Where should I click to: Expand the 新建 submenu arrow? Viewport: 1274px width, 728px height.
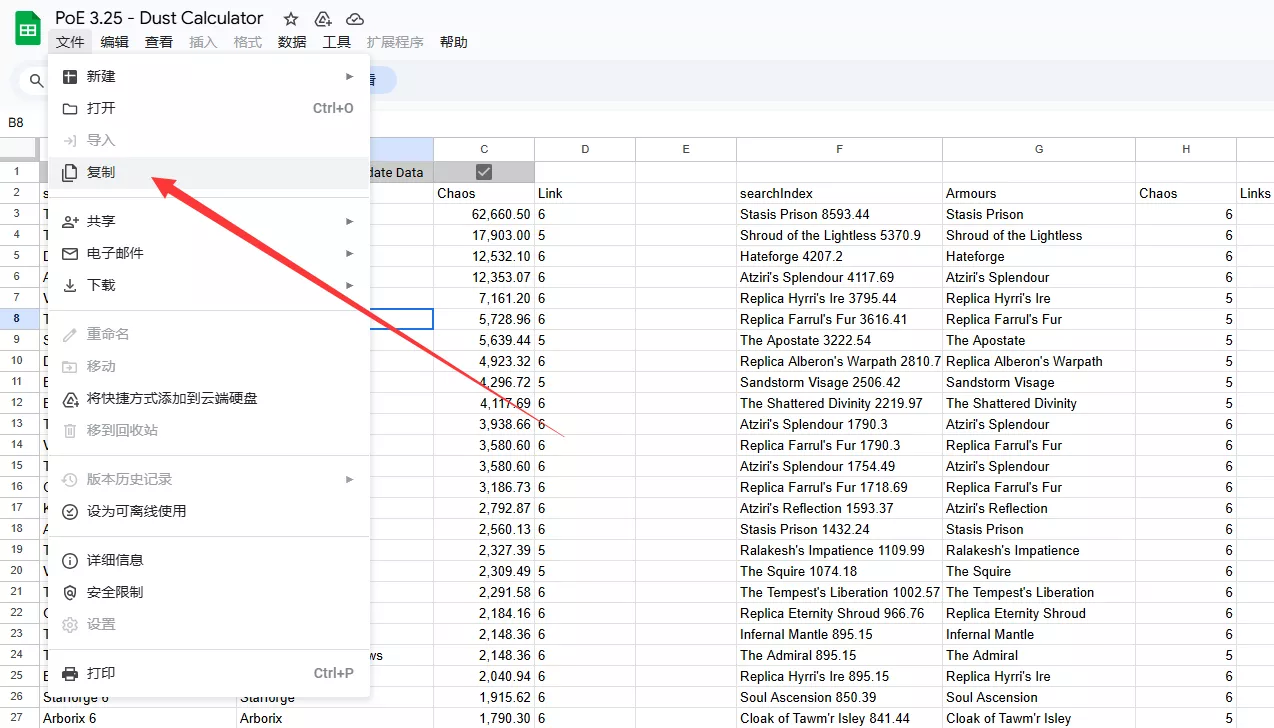click(349, 76)
